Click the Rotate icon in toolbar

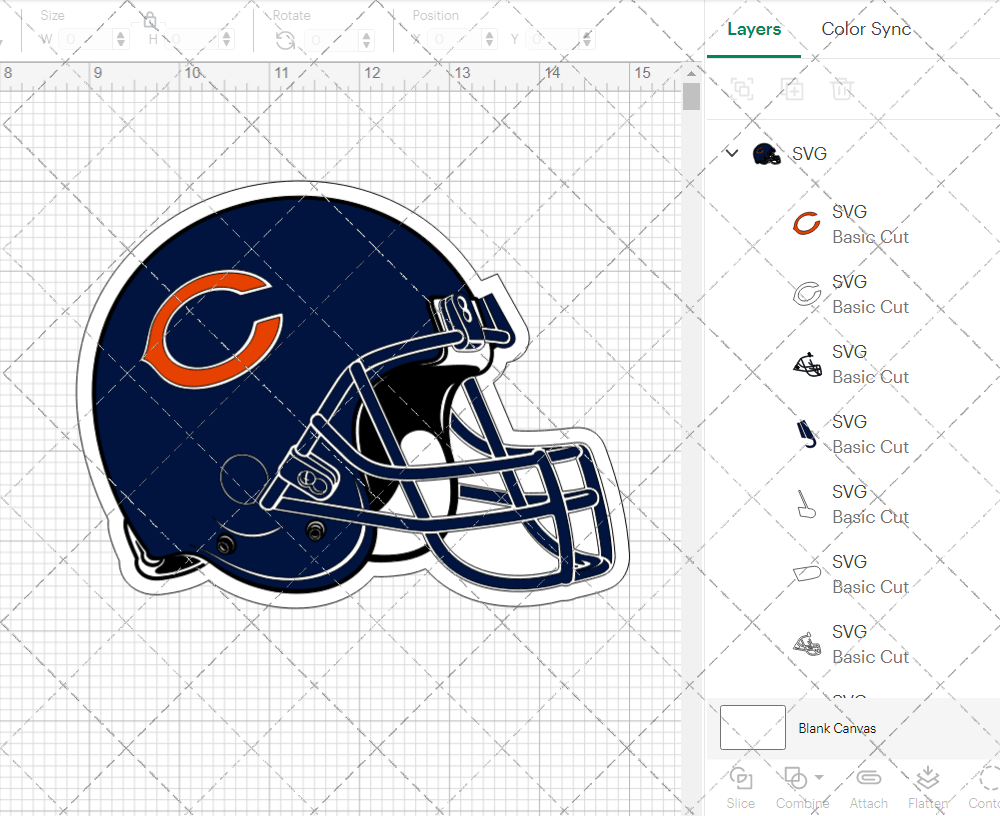(285, 40)
